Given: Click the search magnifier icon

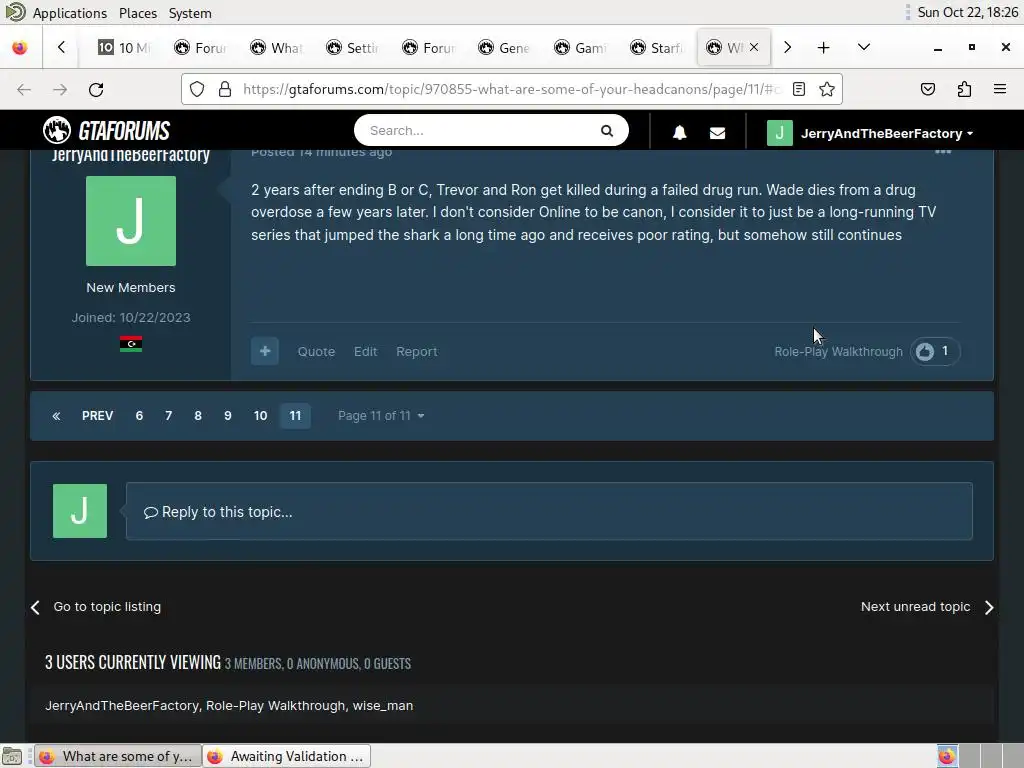Looking at the screenshot, I should (607, 131).
